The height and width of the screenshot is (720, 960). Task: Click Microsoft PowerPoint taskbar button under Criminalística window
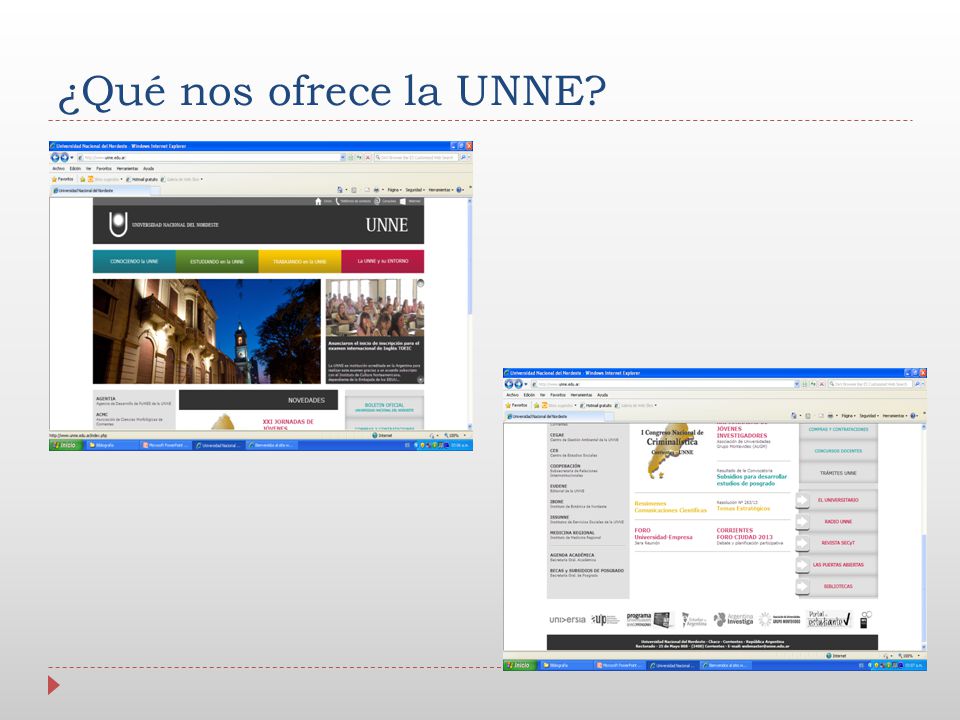click(618, 666)
